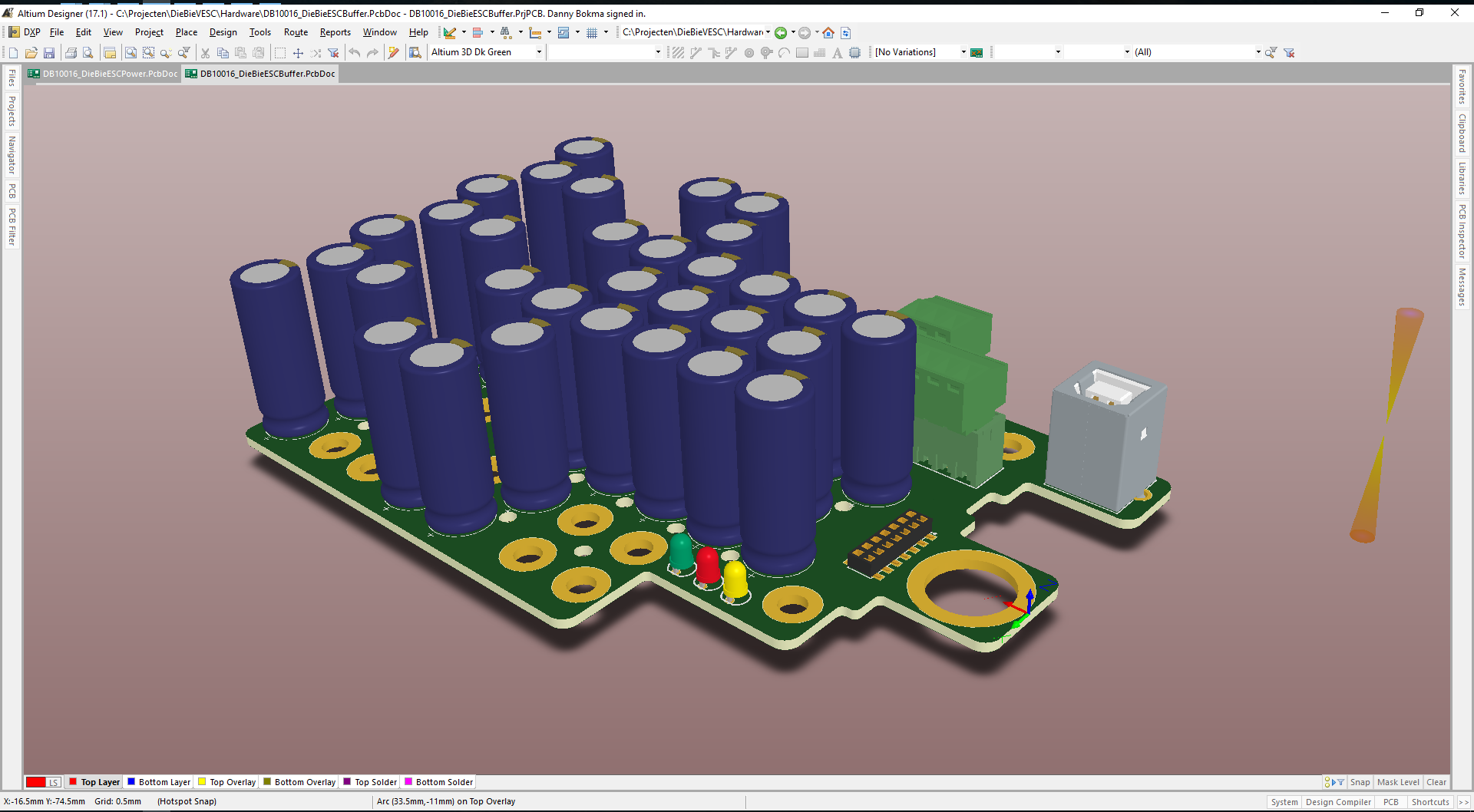The width and height of the screenshot is (1474, 812).
Task: Click the Clear button at bottom right
Action: click(1436, 782)
